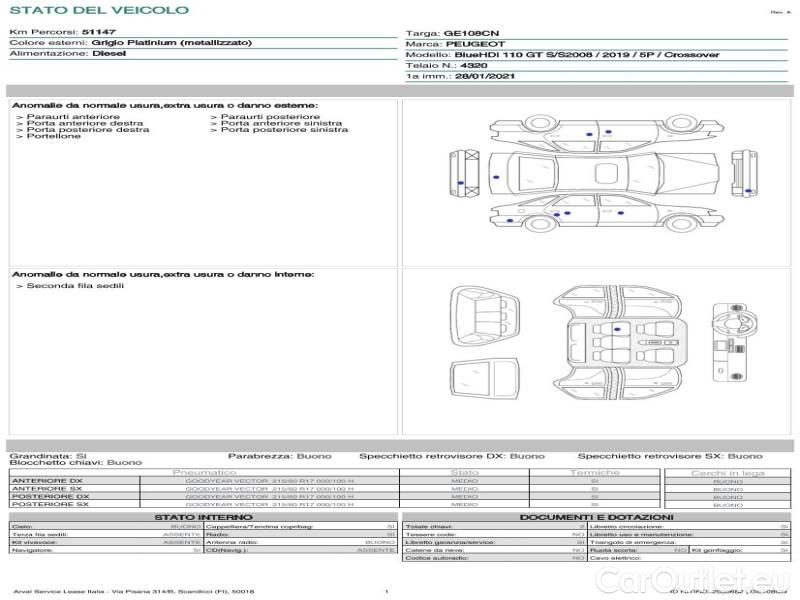
Task: Click the interior seats layout diagram
Action: tap(617, 340)
